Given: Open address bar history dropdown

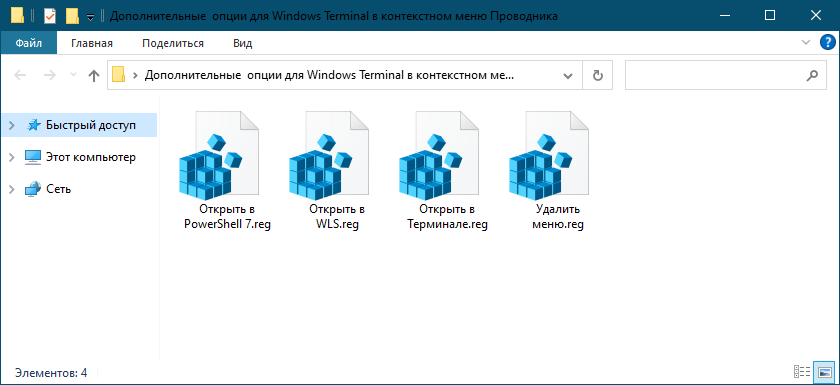Looking at the screenshot, I should pos(568,76).
